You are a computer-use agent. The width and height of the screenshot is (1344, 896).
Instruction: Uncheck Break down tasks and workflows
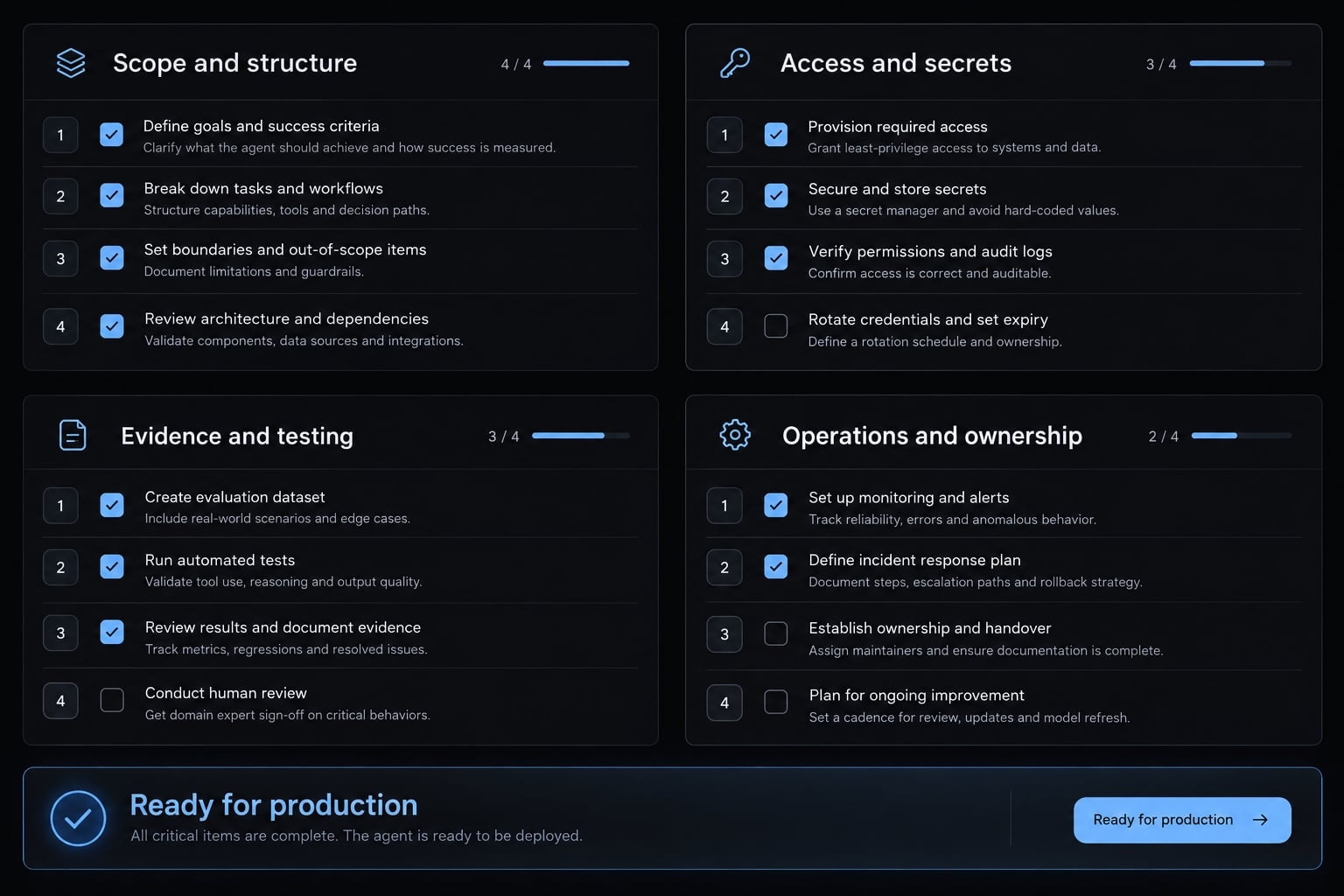111,195
